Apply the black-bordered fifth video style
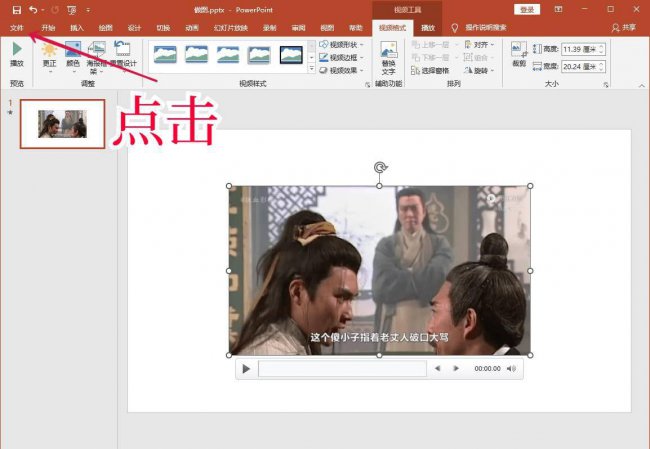The width and height of the screenshot is (650, 449). click(x=291, y=55)
